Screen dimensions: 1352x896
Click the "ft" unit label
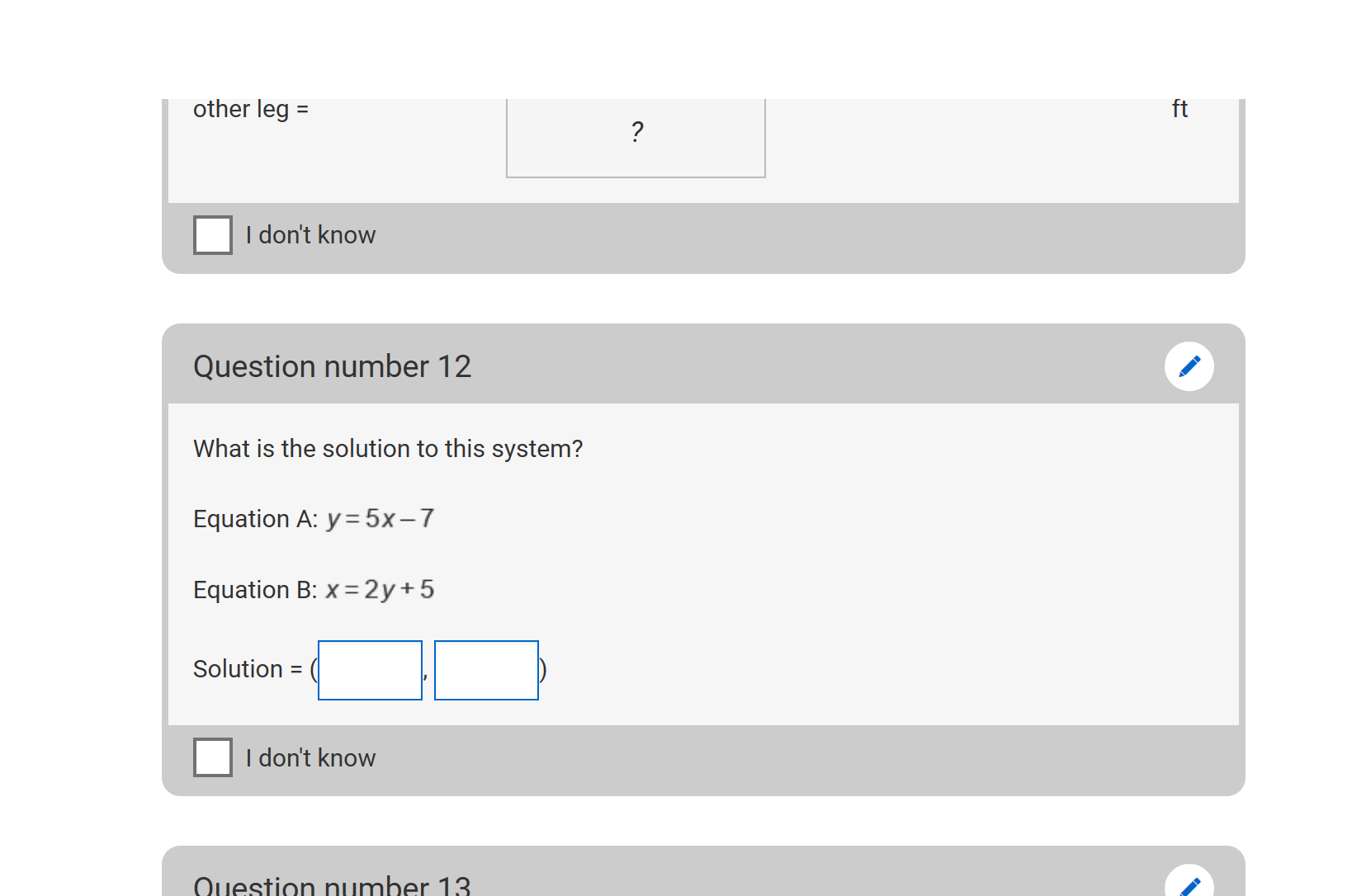[x=1179, y=109]
